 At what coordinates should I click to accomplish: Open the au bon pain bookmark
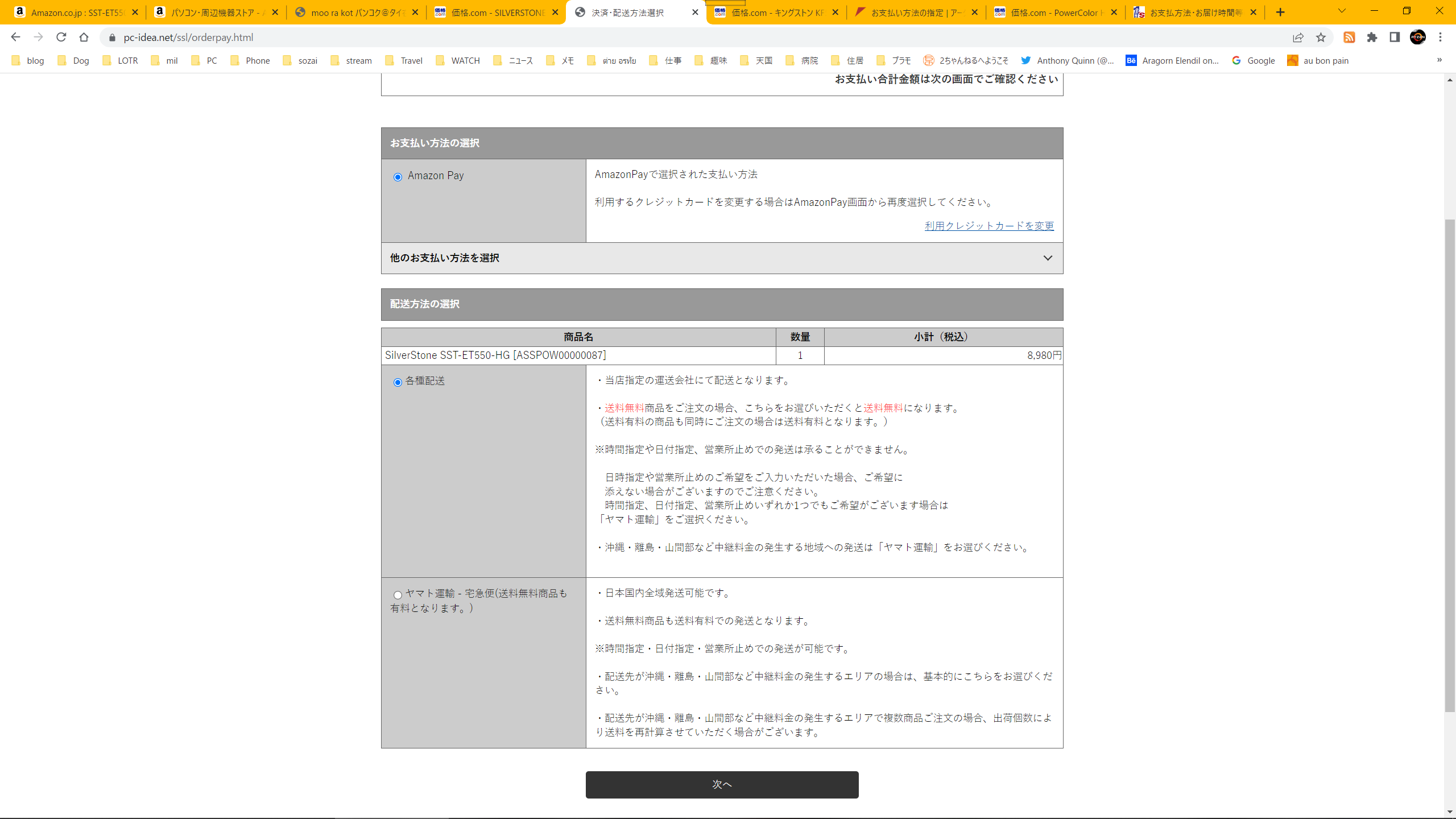(1318, 60)
